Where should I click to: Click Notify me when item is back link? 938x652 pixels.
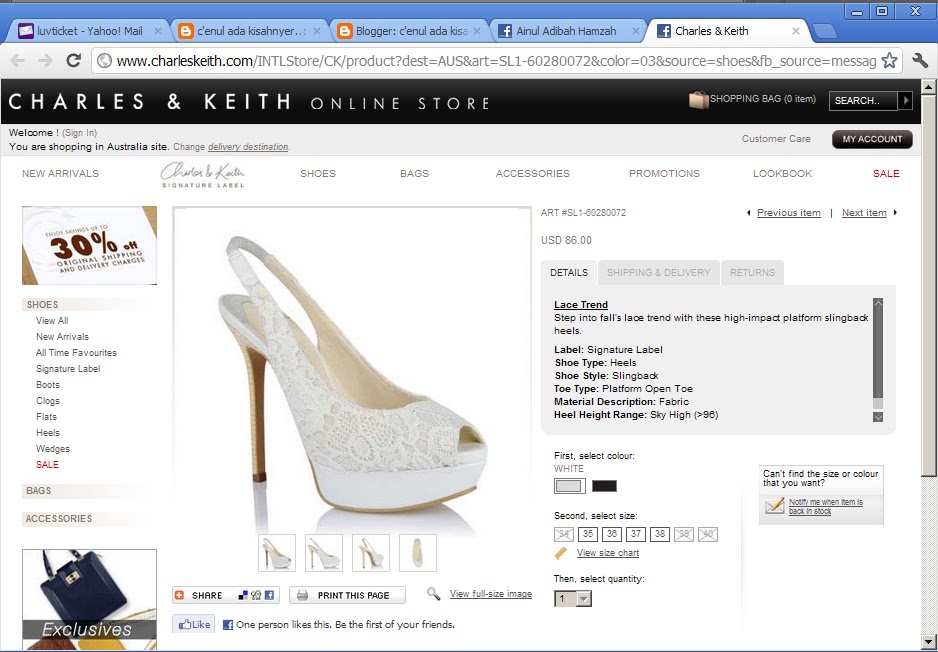click(826, 507)
